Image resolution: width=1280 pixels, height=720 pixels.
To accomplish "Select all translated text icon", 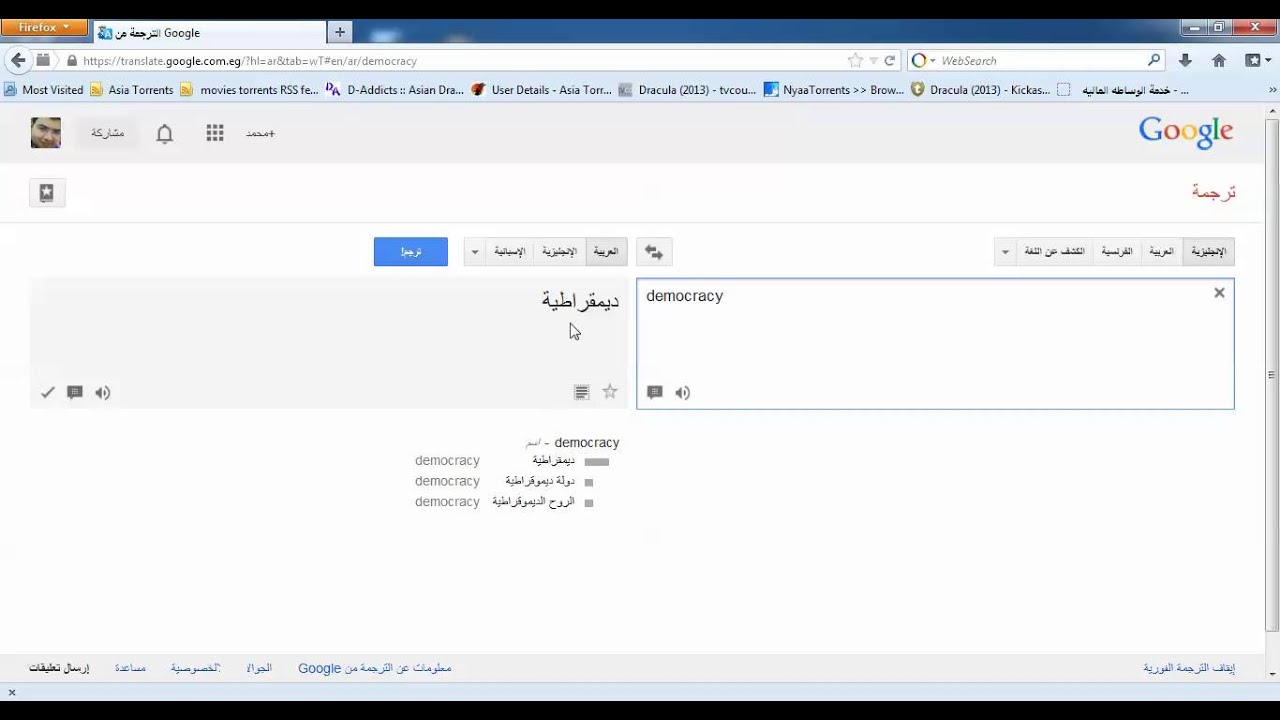I will point(582,393).
